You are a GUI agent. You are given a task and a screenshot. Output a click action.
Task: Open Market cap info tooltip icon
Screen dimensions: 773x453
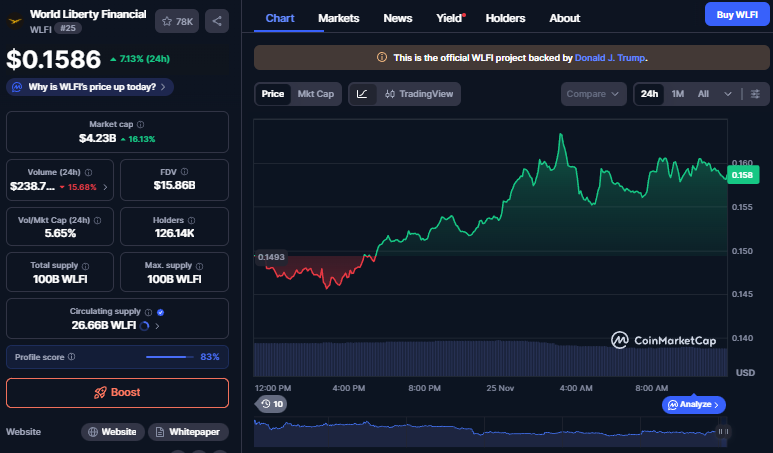tap(141, 125)
